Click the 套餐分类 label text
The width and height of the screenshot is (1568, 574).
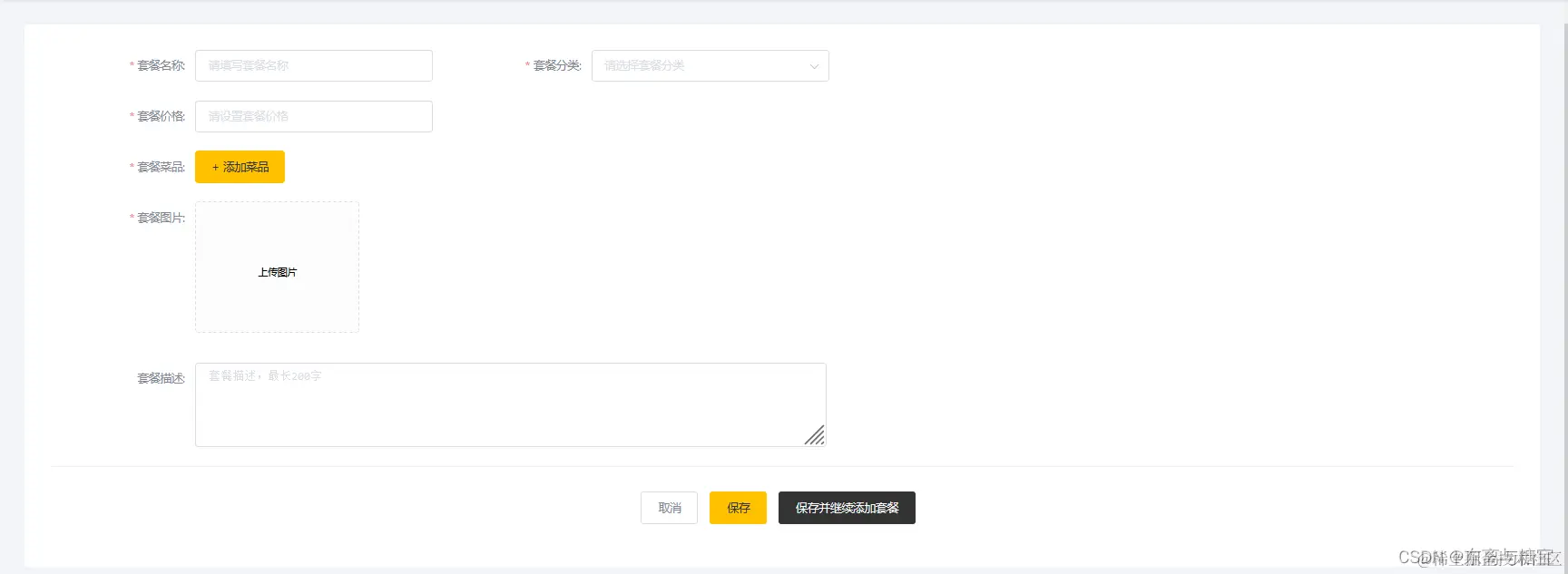pyautogui.click(x=556, y=65)
